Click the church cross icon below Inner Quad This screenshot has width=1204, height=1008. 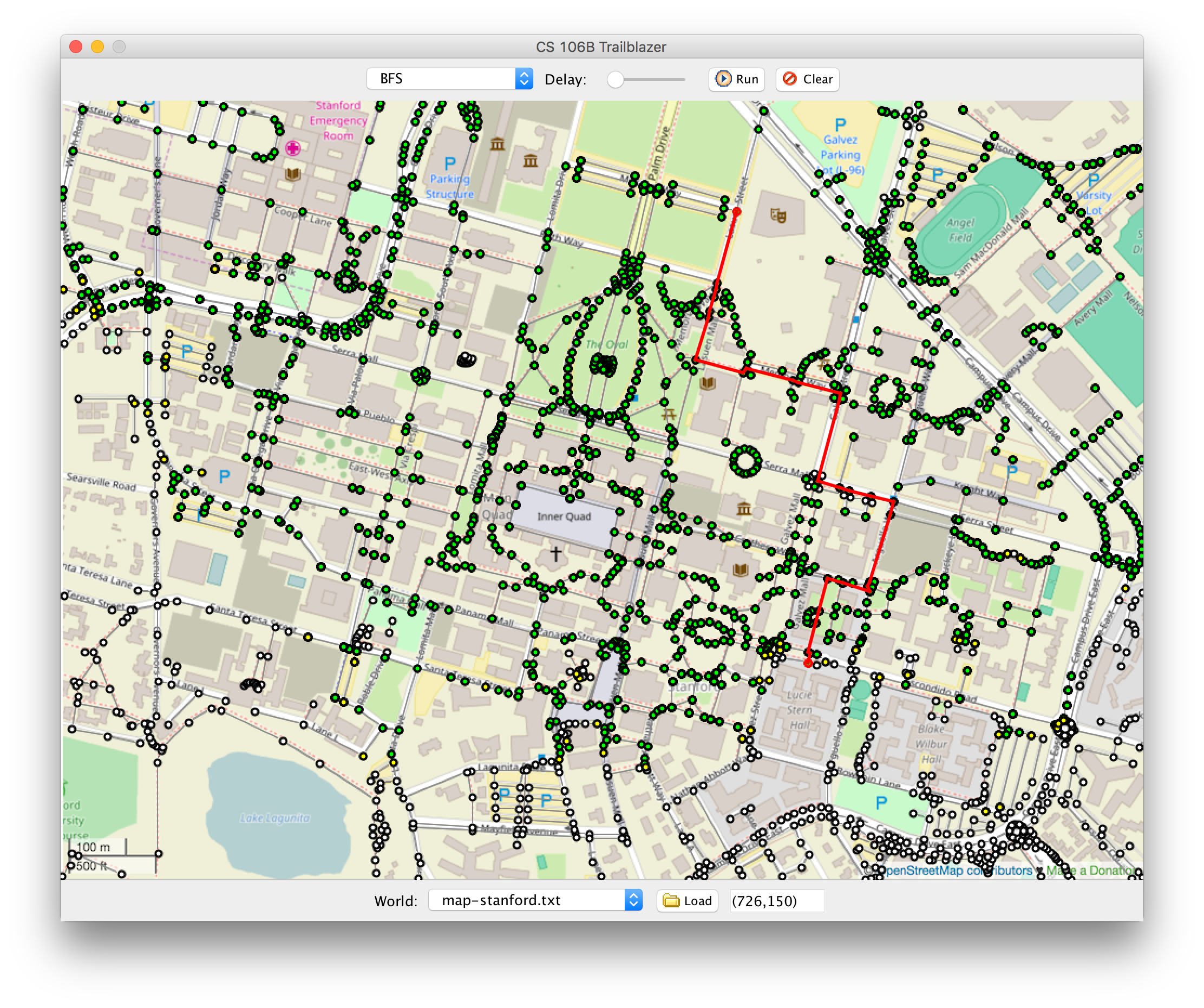pos(555,553)
